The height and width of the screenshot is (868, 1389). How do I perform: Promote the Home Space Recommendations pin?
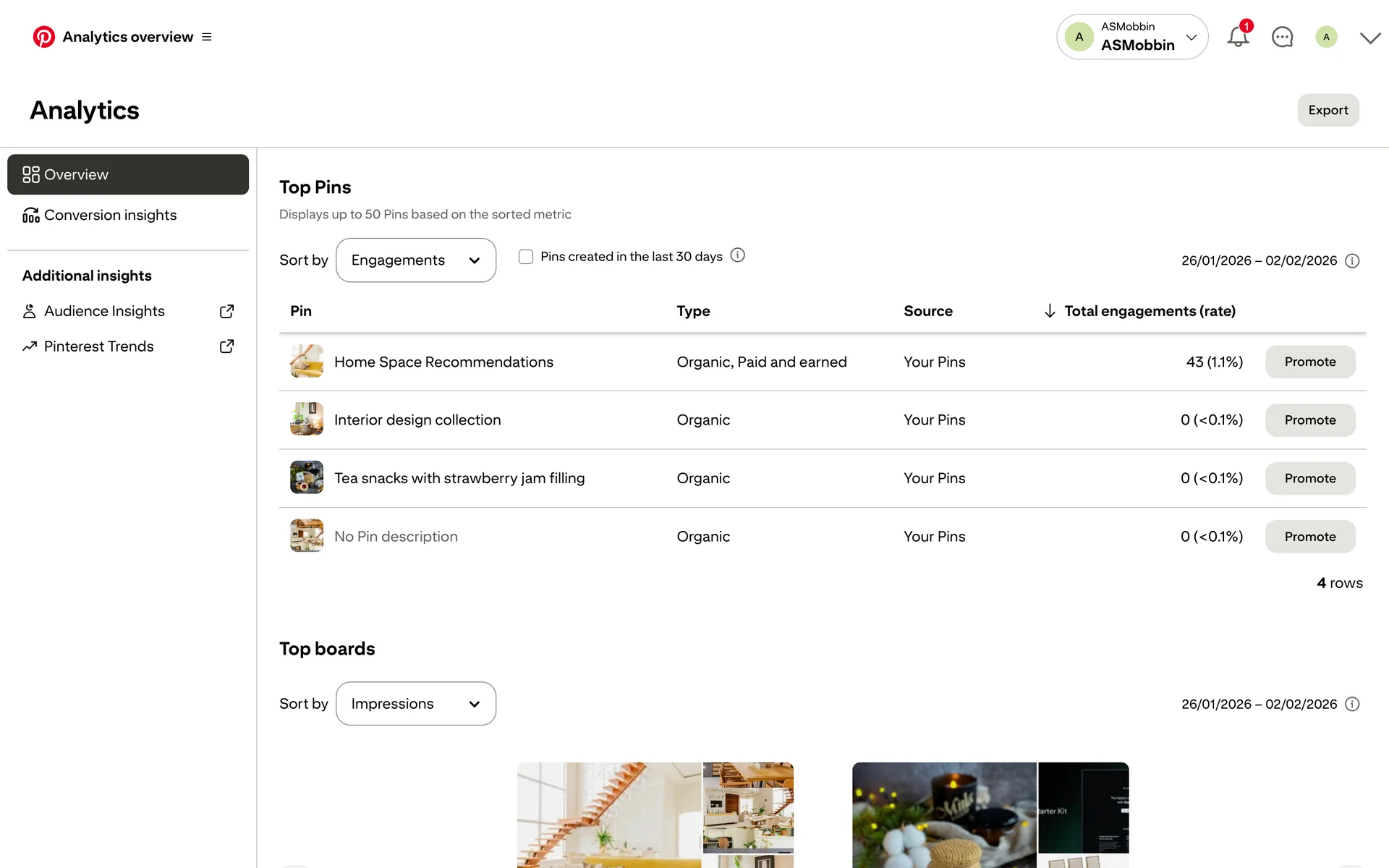[x=1309, y=362]
